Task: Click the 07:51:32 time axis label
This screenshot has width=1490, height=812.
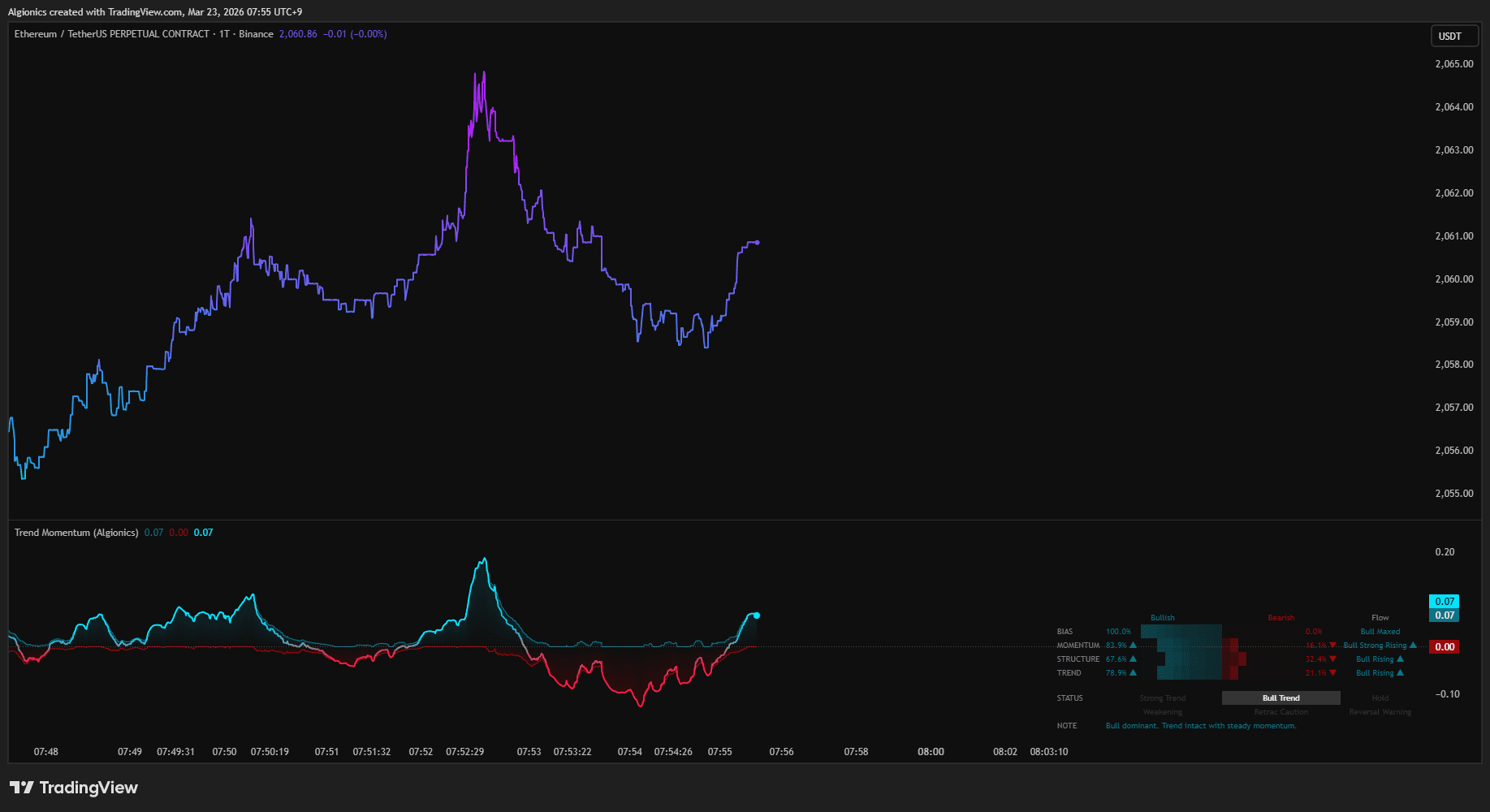Action: point(372,752)
